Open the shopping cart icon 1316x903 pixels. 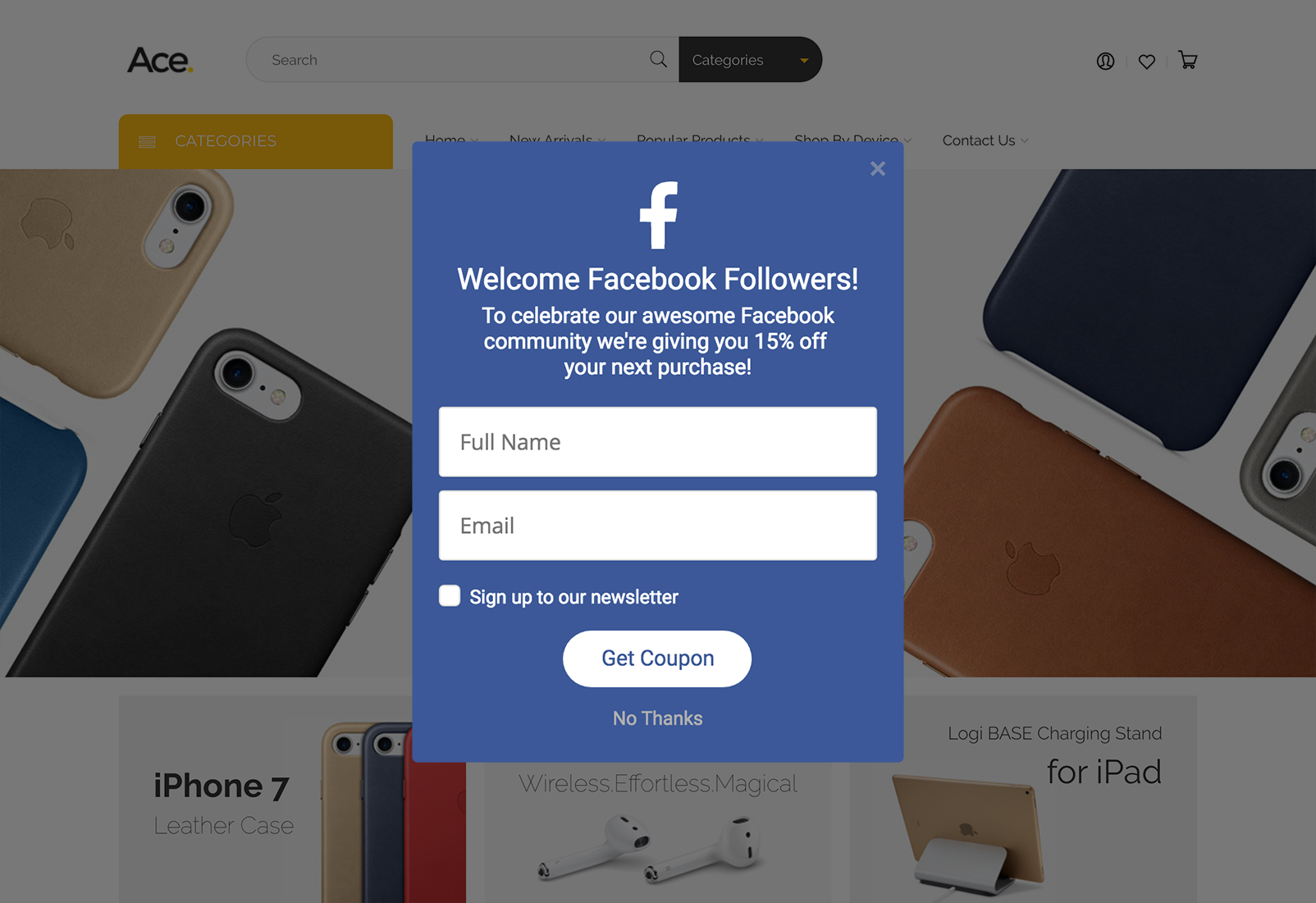[x=1187, y=60]
